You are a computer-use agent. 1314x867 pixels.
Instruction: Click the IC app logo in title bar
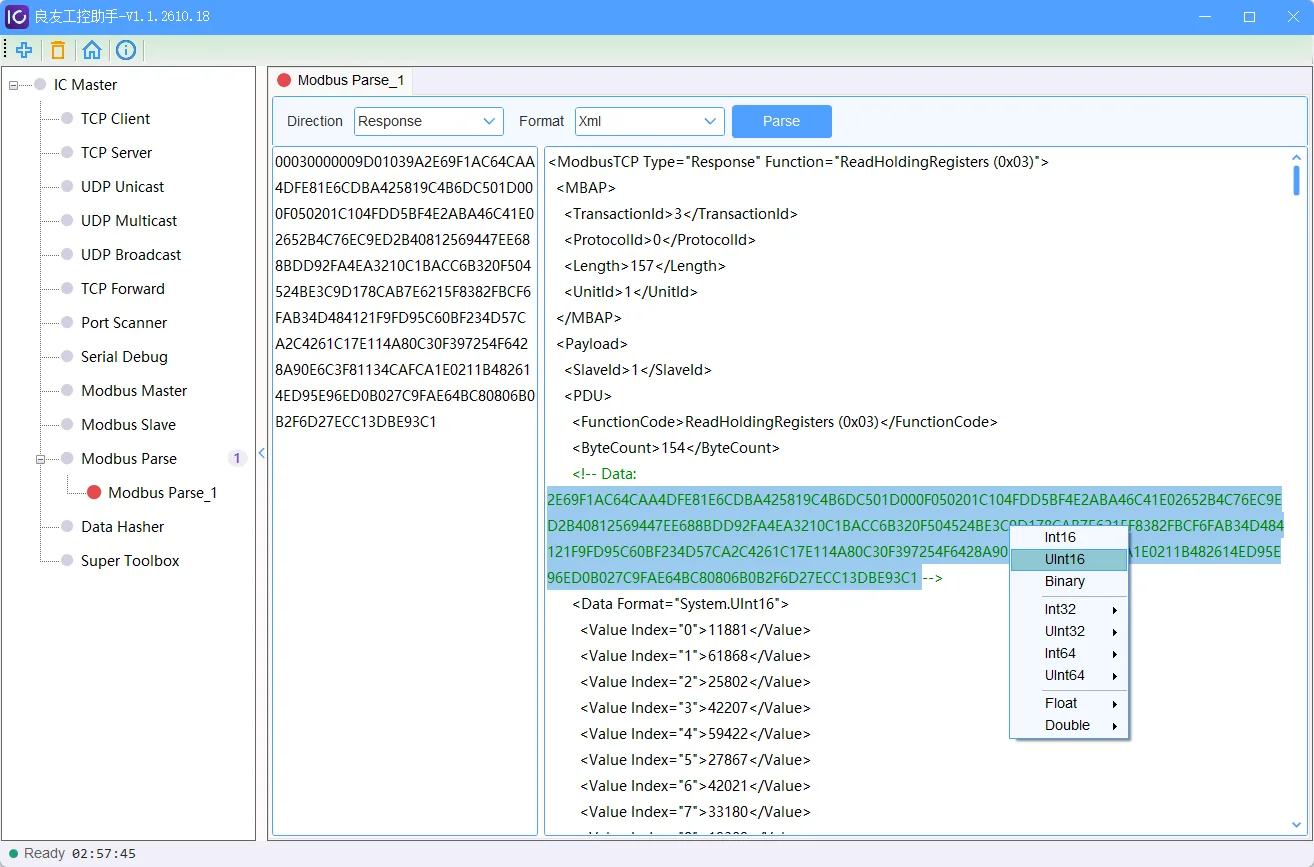[17, 17]
